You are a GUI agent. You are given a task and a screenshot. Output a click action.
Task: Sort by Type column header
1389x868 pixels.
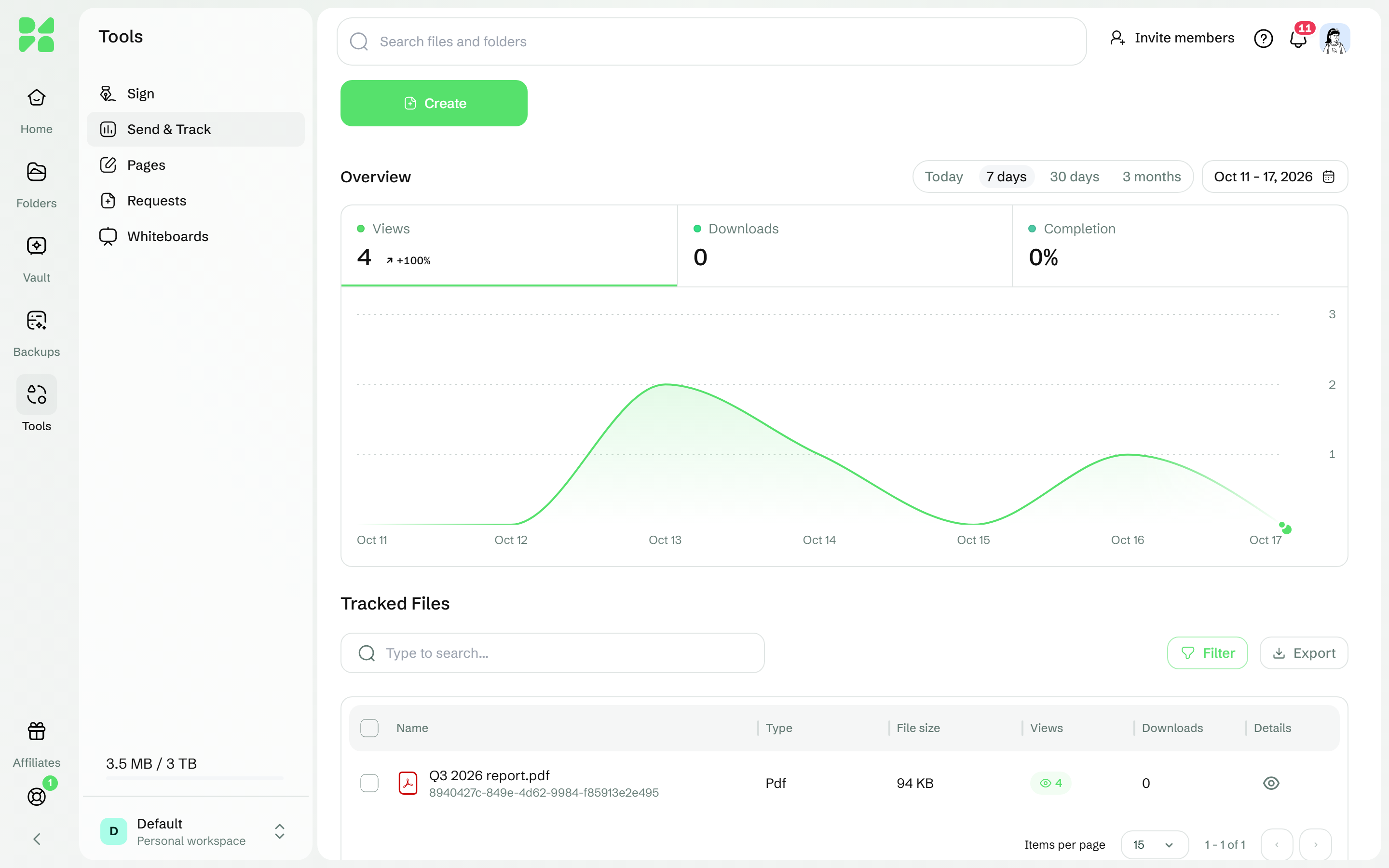779,728
